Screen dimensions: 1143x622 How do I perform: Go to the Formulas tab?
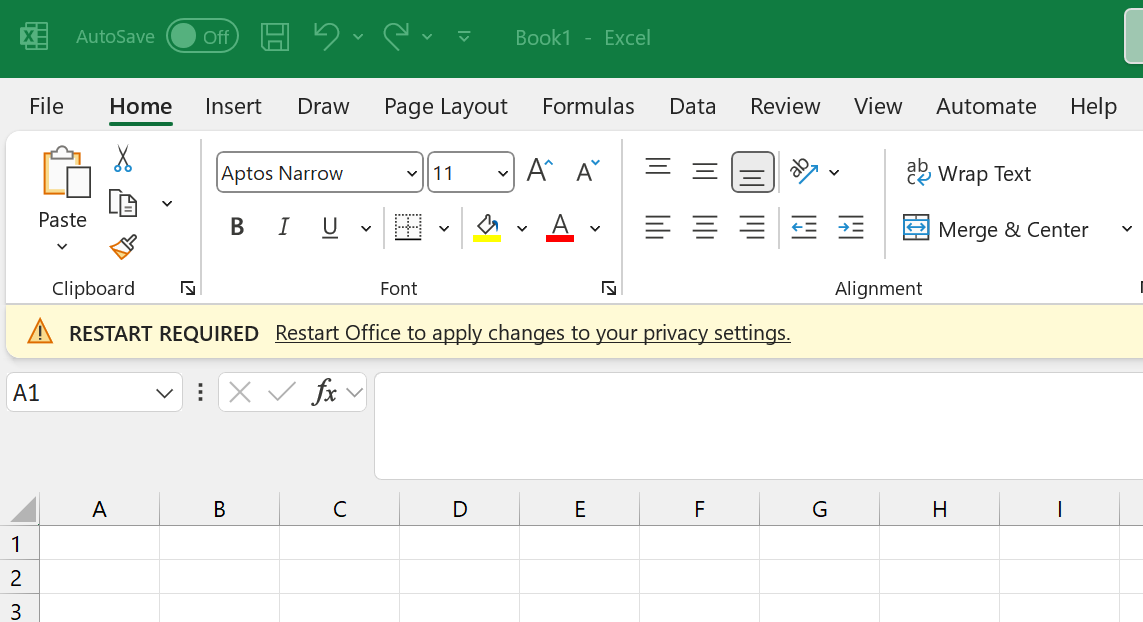(x=588, y=106)
